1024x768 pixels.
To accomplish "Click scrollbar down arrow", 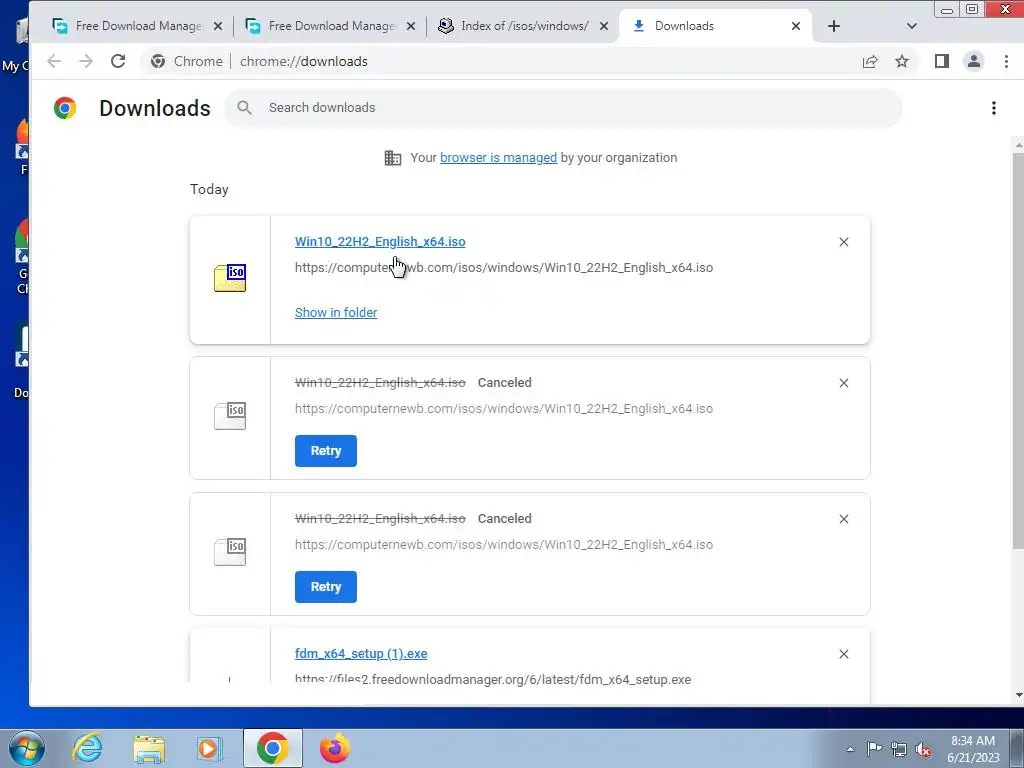I will click(1018, 696).
